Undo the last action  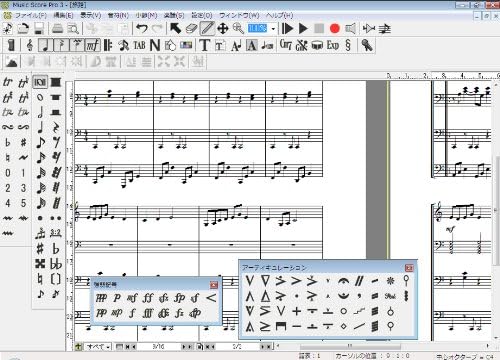pyautogui.click(x=142, y=29)
